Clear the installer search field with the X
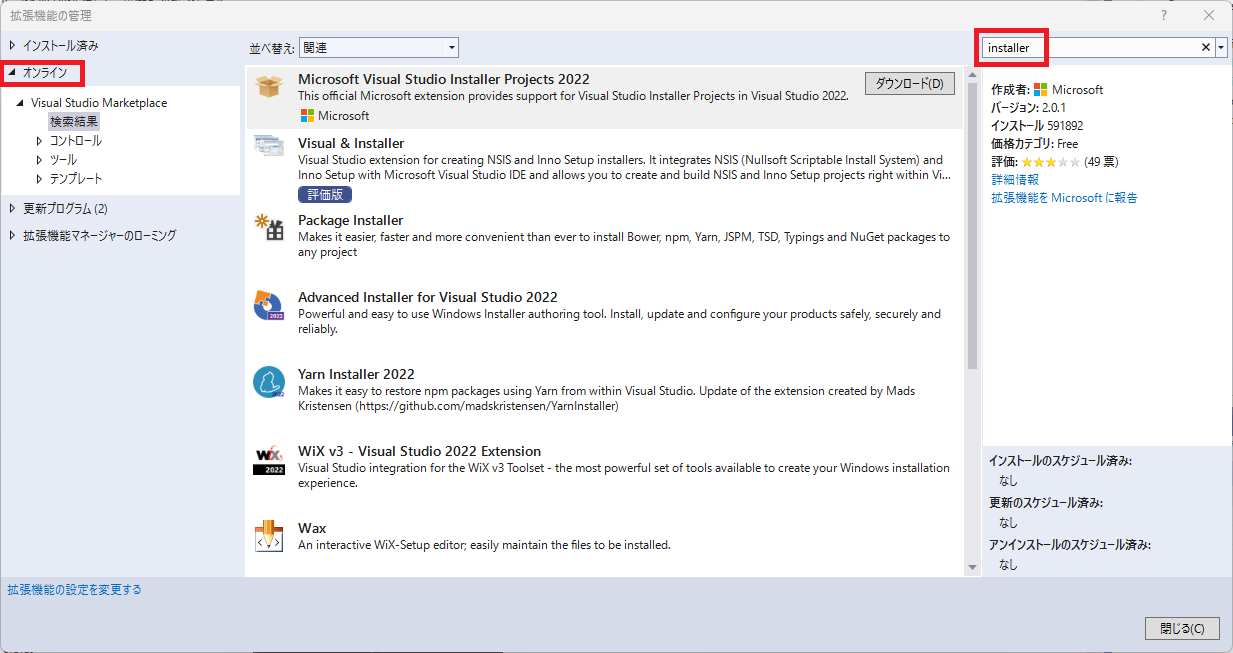Viewport: 1233px width, 653px height. coord(1206,47)
